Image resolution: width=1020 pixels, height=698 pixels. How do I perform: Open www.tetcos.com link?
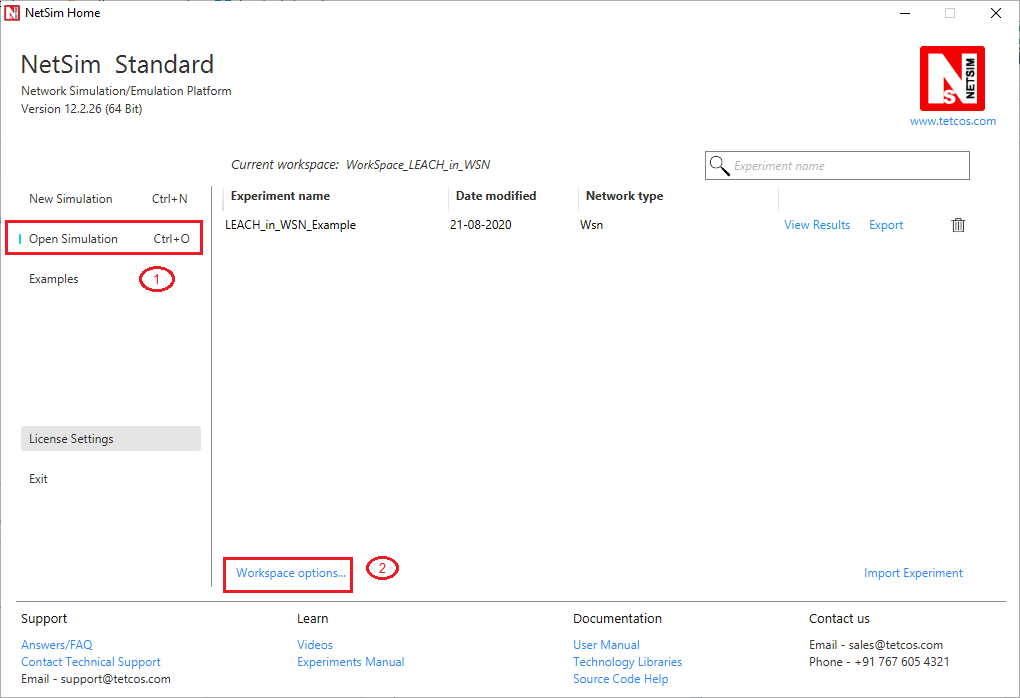click(x=952, y=121)
